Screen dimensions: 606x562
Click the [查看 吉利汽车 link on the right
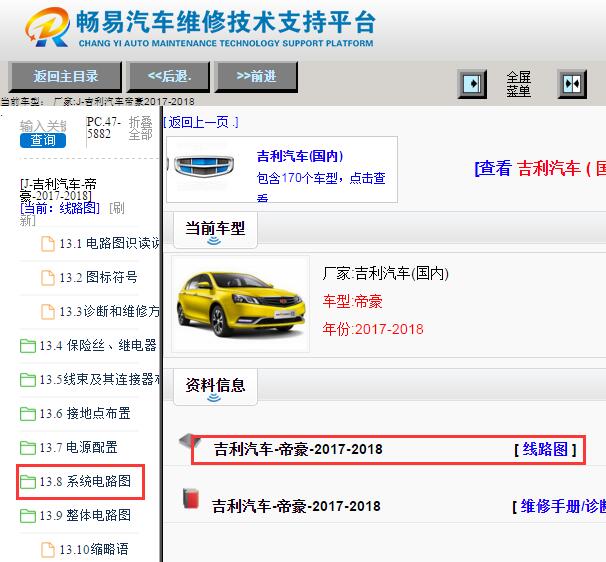tap(540, 169)
